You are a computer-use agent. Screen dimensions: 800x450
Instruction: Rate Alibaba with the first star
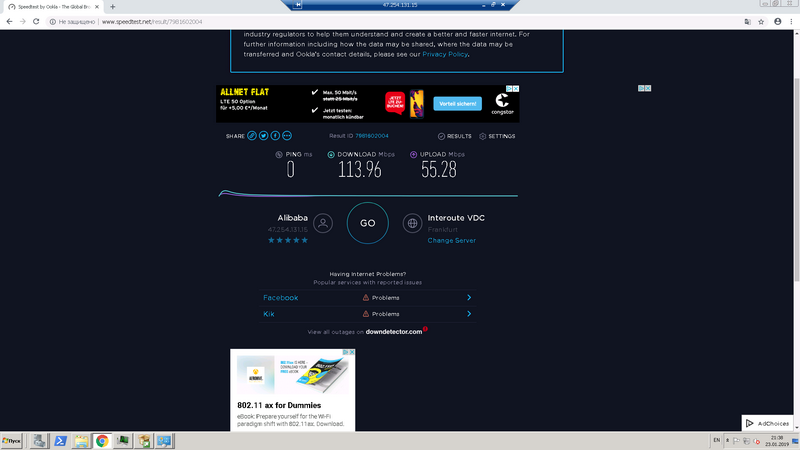click(271, 240)
